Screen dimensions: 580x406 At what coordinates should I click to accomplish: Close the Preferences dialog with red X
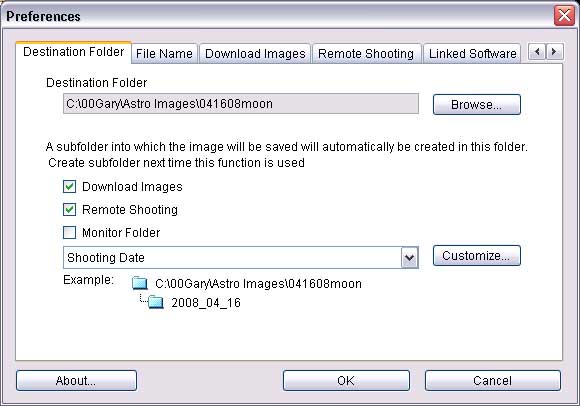tap(564, 16)
